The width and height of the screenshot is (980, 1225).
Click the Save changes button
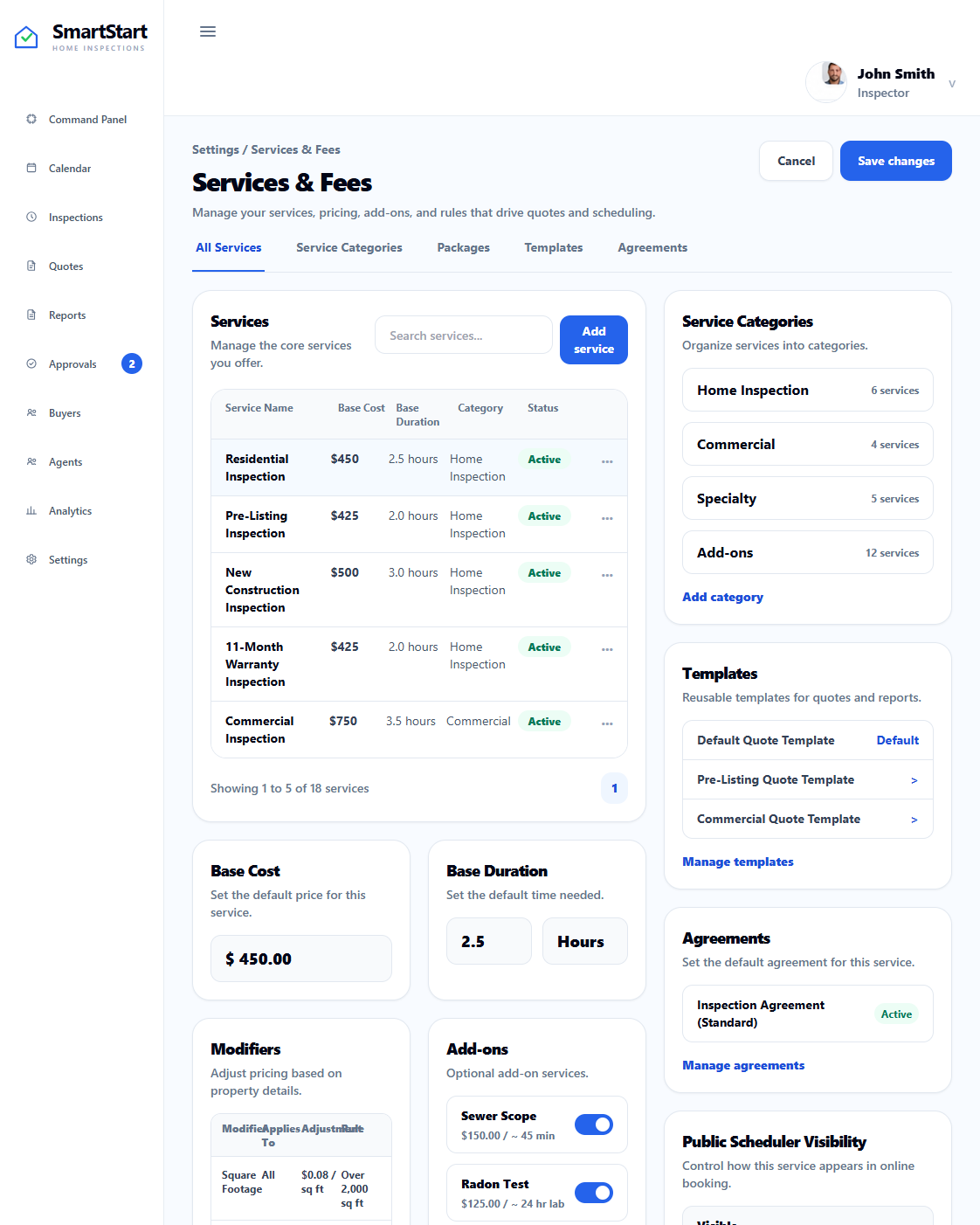click(896, 161)
